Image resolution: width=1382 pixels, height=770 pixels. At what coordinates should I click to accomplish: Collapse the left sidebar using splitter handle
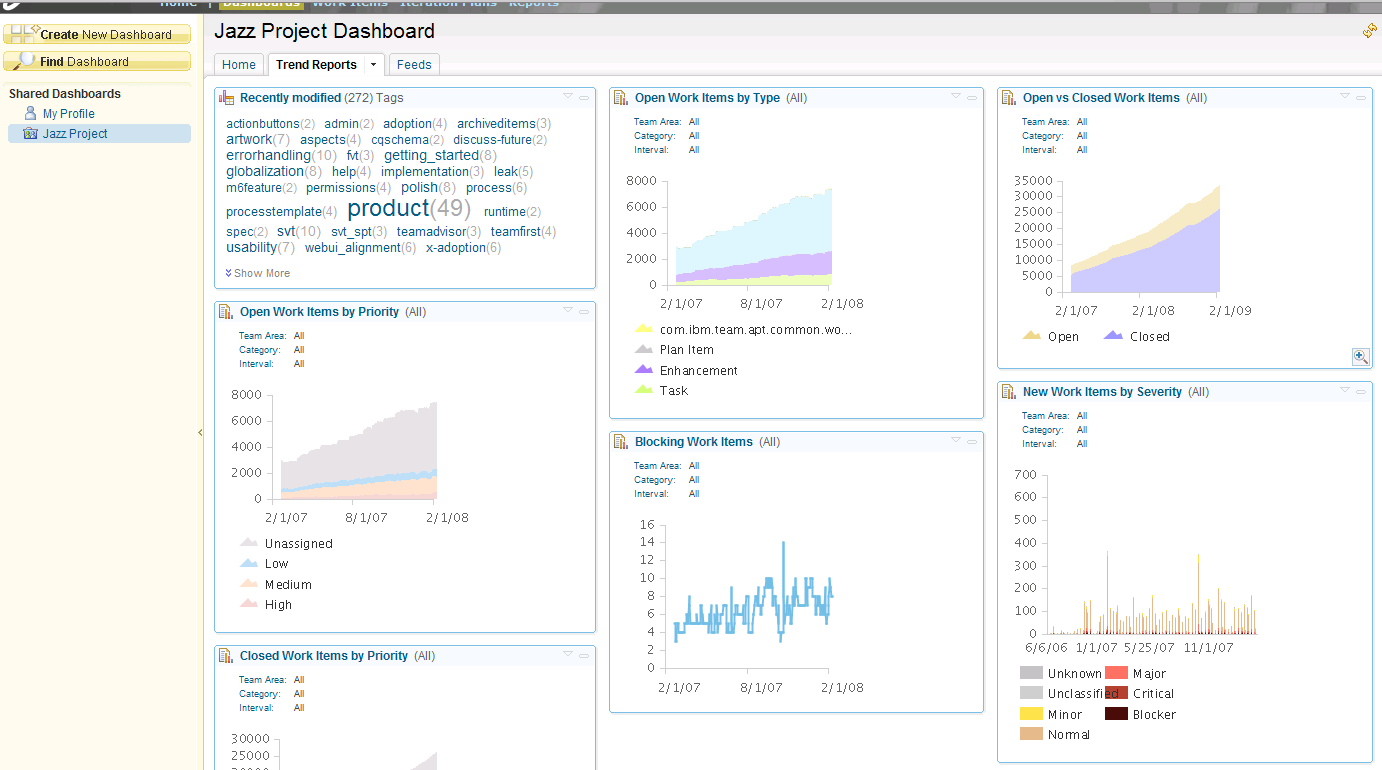pos(200,432)
